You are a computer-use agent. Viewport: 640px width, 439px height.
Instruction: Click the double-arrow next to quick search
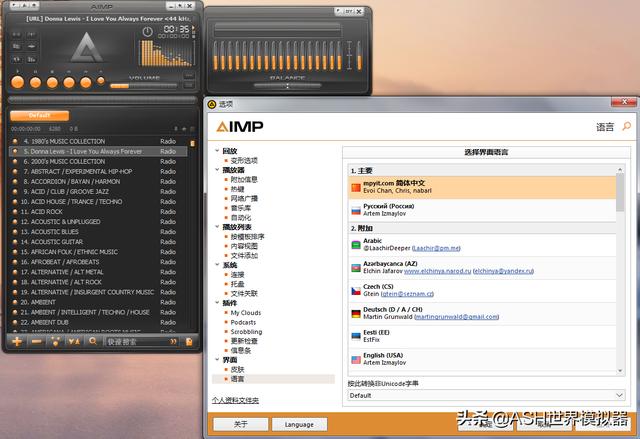coord(174,341)
